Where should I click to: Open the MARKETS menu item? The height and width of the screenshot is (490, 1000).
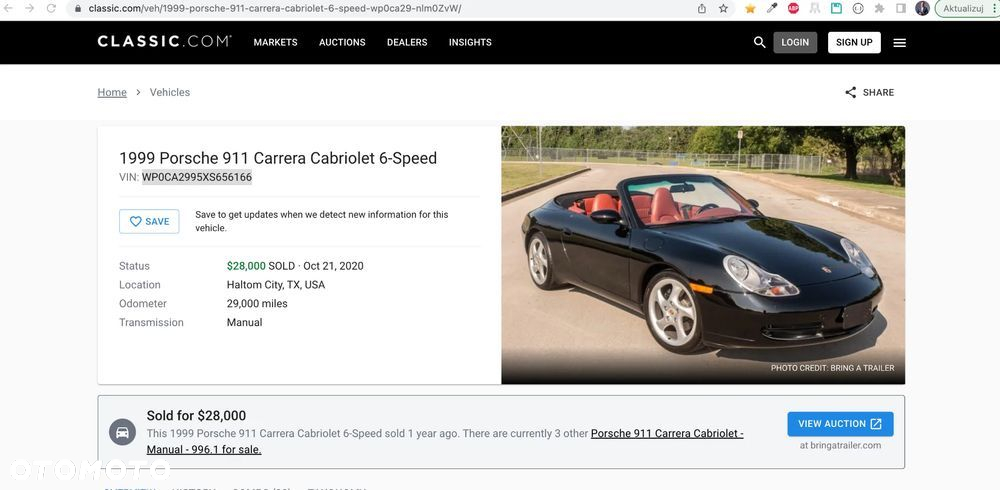coord(276,42)
